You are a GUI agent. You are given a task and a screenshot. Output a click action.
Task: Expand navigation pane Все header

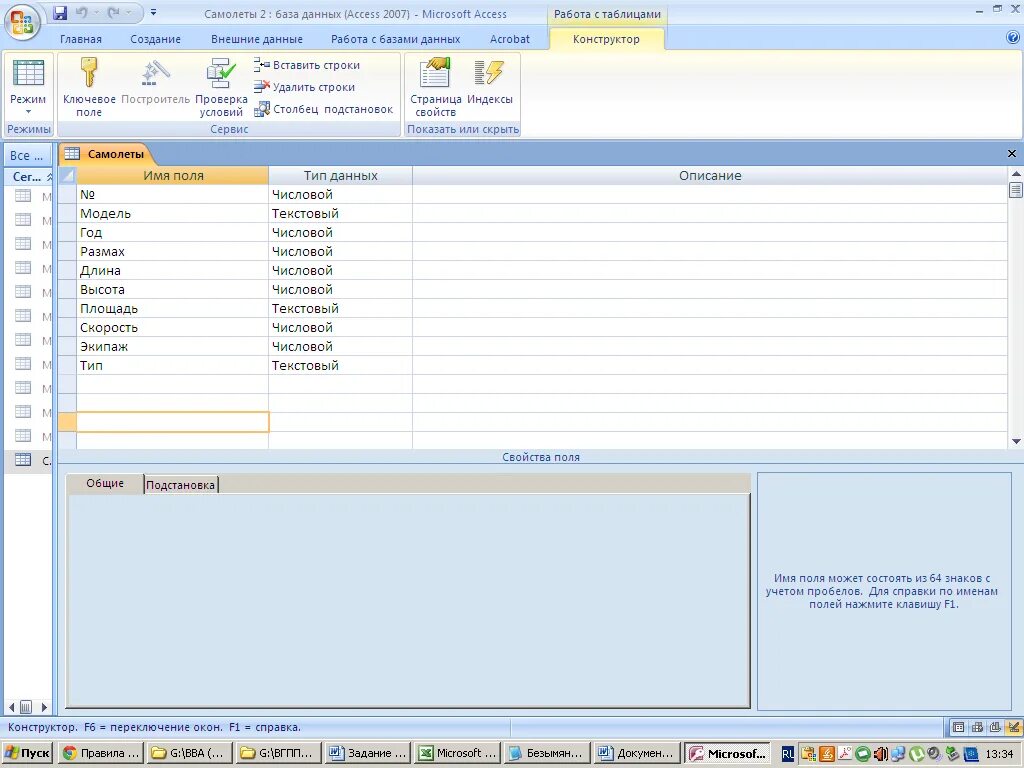pyautogui.click(x=27, y=155)
